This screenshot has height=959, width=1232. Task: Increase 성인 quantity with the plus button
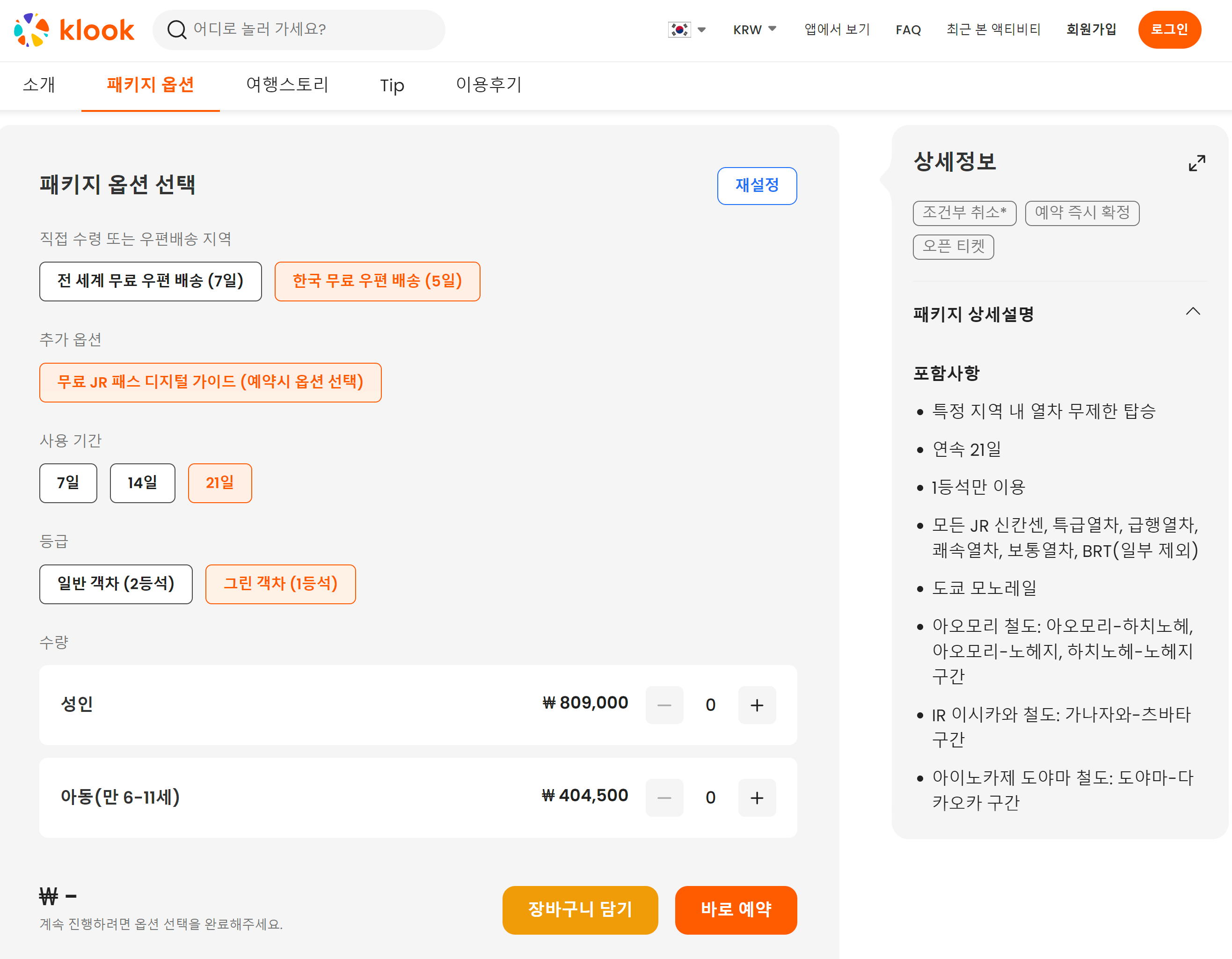point(757,704)
